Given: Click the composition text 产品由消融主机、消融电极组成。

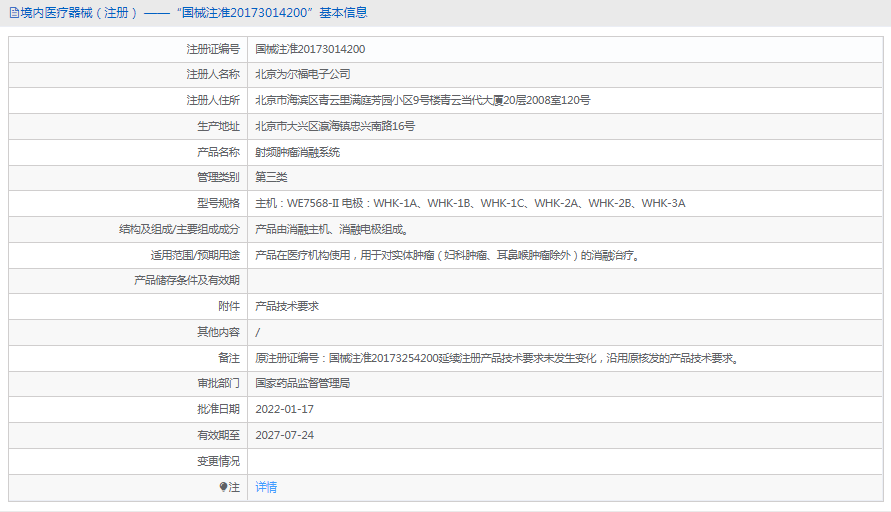Looking at the screenshot, I should 332,230.
